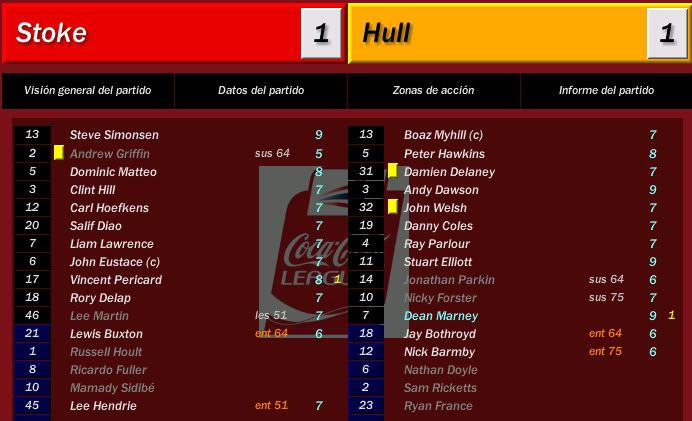
Task: Click Andy Dawson's rating of 9
Action: click(653, 190)
